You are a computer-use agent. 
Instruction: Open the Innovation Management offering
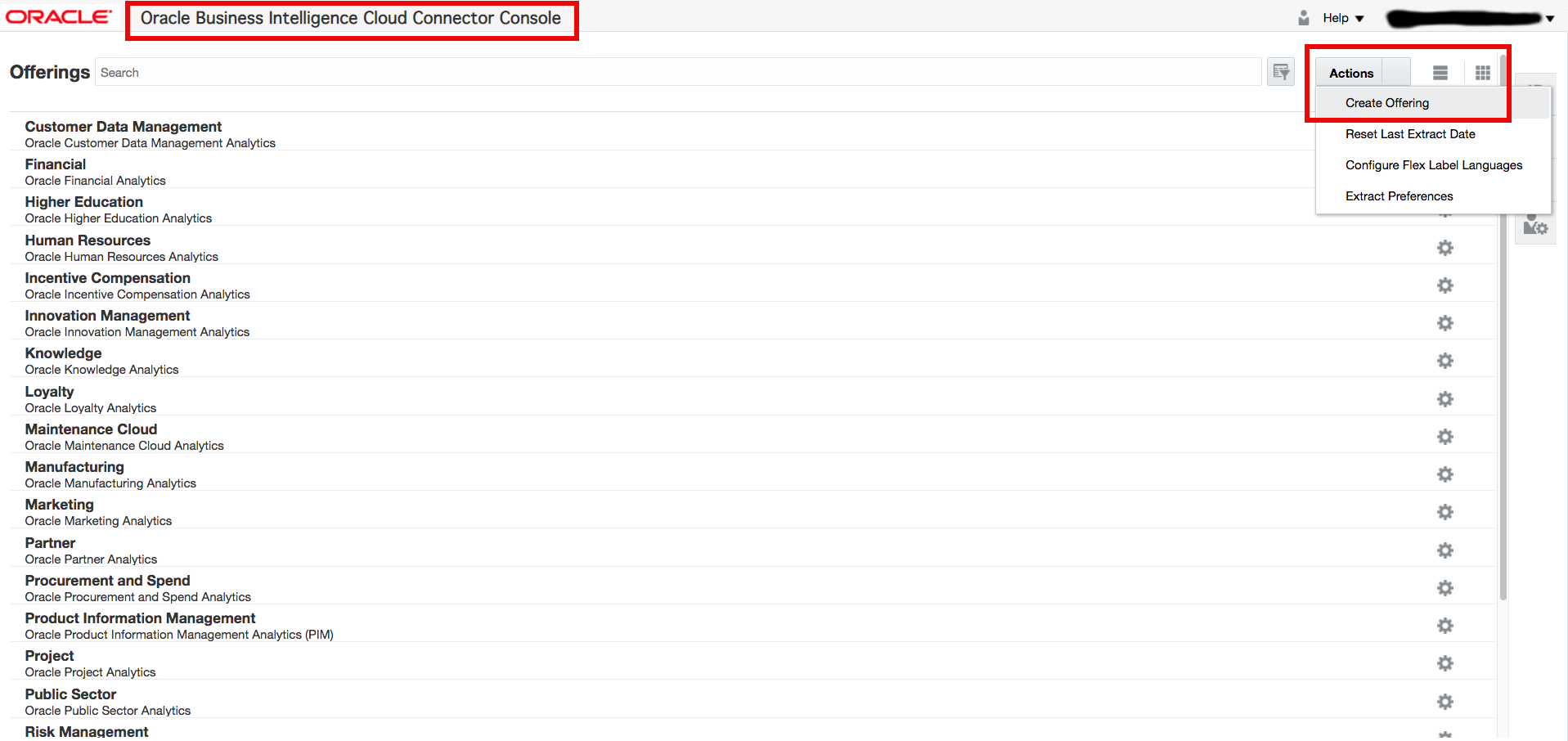point(107,316)
